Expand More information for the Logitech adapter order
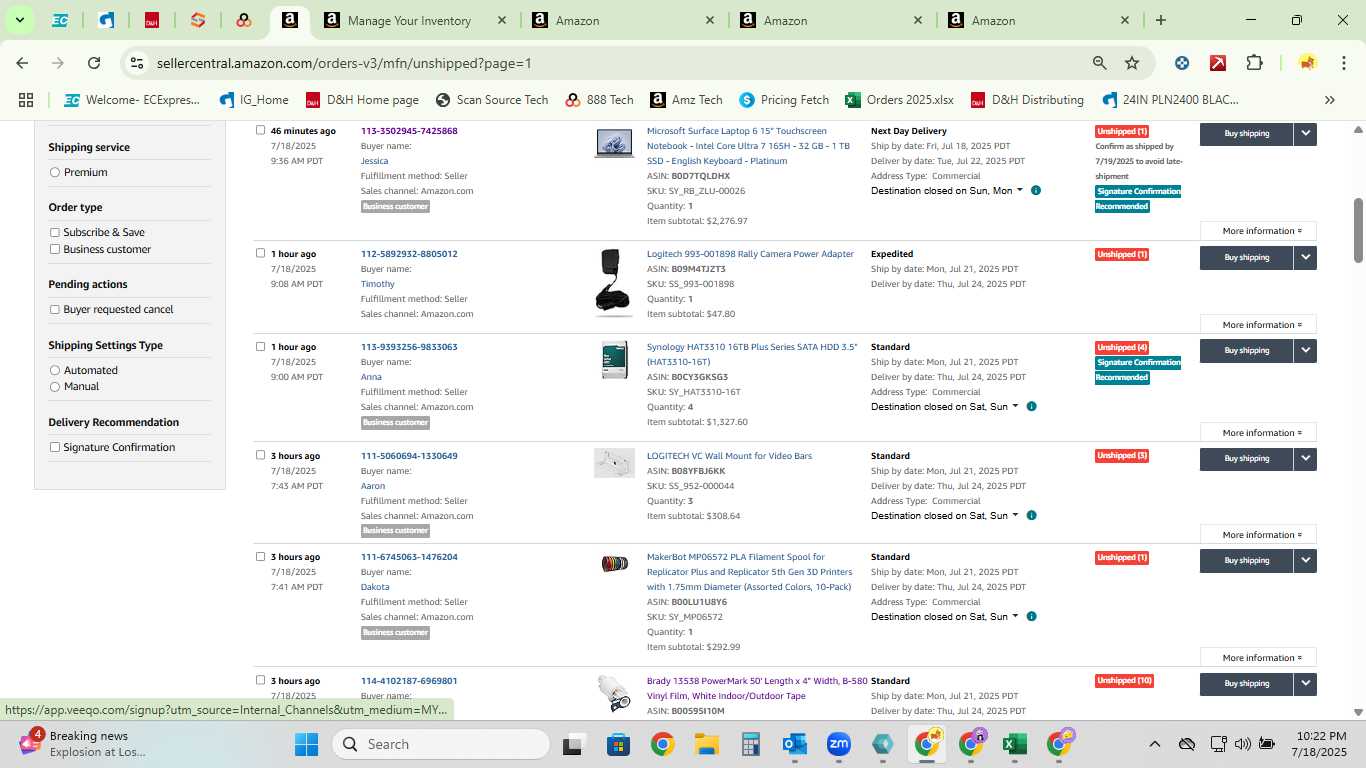The width and height of the screenshot is (1366, 768). [1258, 325]
